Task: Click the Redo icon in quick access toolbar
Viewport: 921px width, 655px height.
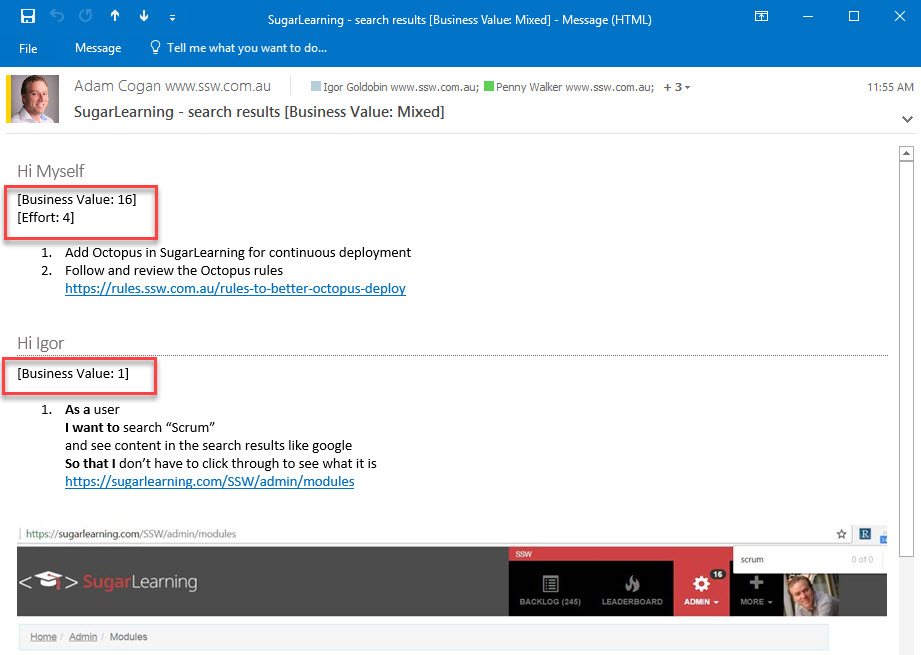Action: point(86,16)
